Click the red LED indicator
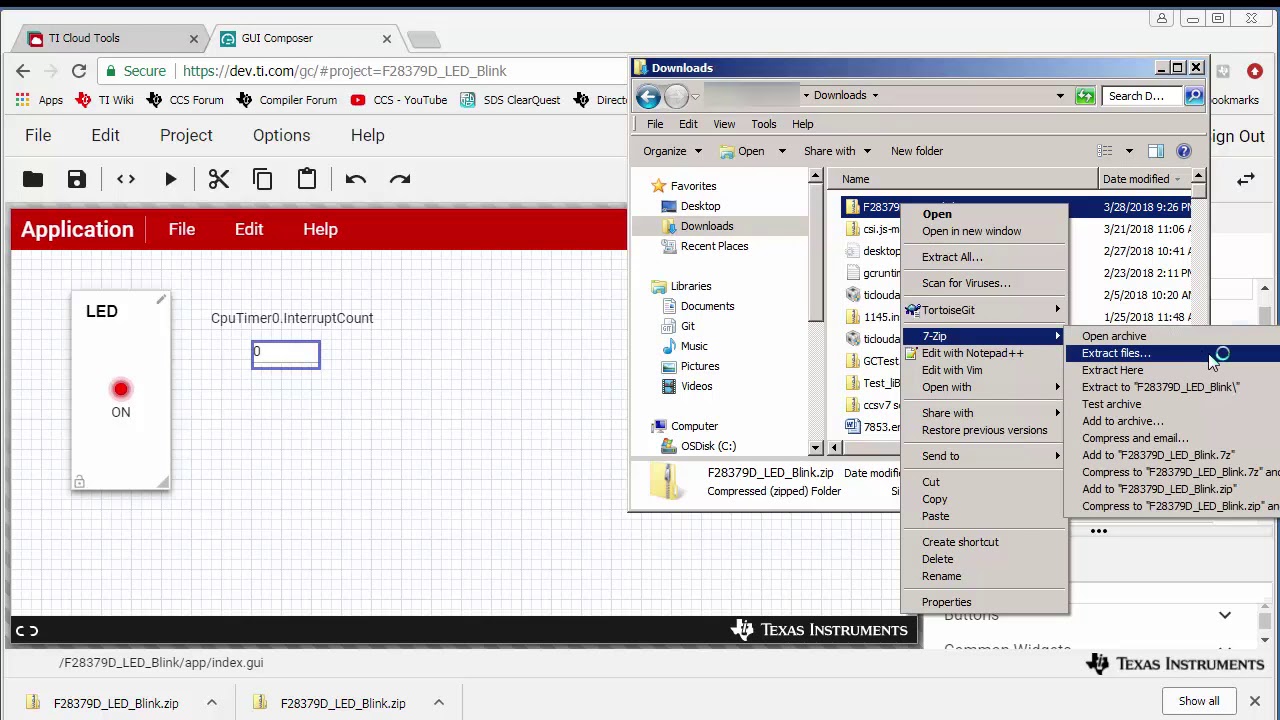 pos(121,389)
